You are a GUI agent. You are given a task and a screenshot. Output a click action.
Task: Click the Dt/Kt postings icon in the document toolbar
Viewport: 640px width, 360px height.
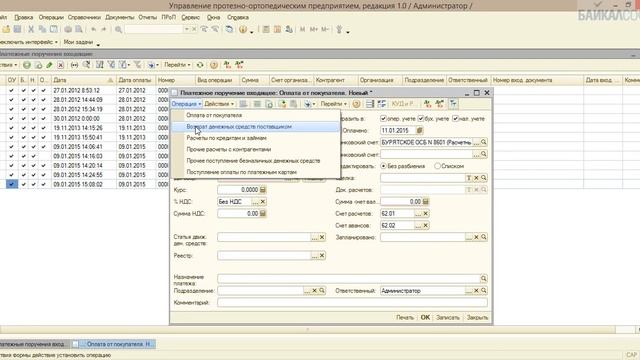[427, 104]
